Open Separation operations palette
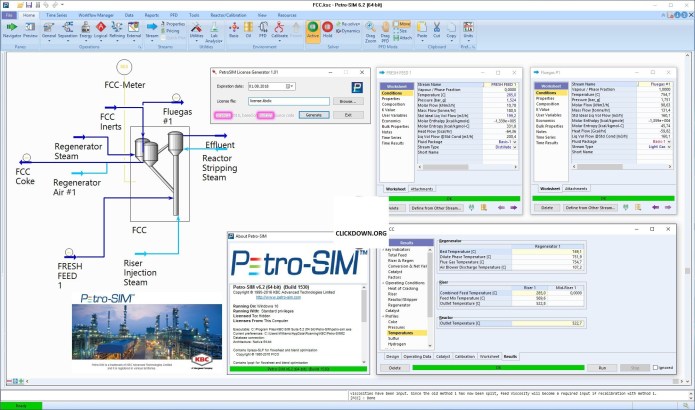The image size is (695, 410). coord(67,30)
